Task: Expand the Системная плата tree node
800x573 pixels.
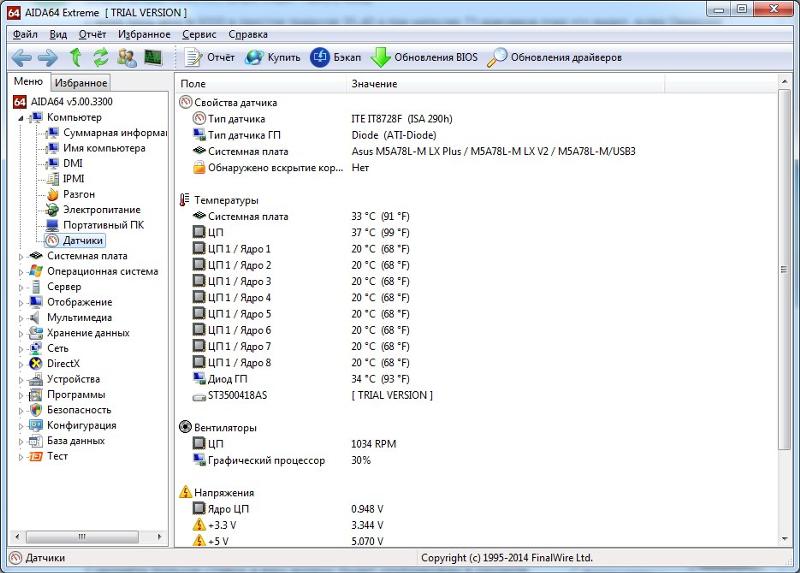Action: 21,257
